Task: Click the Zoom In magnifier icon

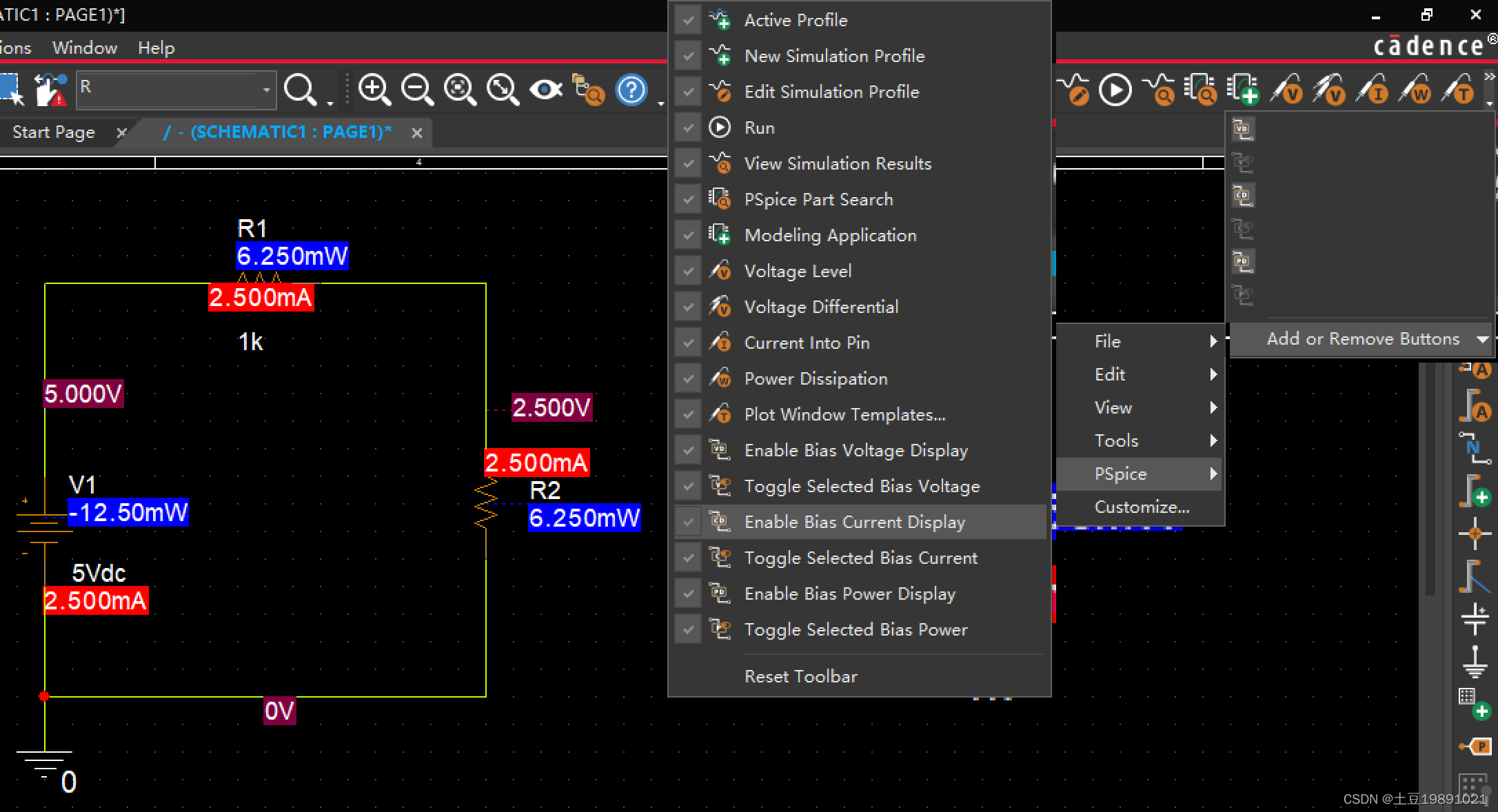Action: click(374, 90)
